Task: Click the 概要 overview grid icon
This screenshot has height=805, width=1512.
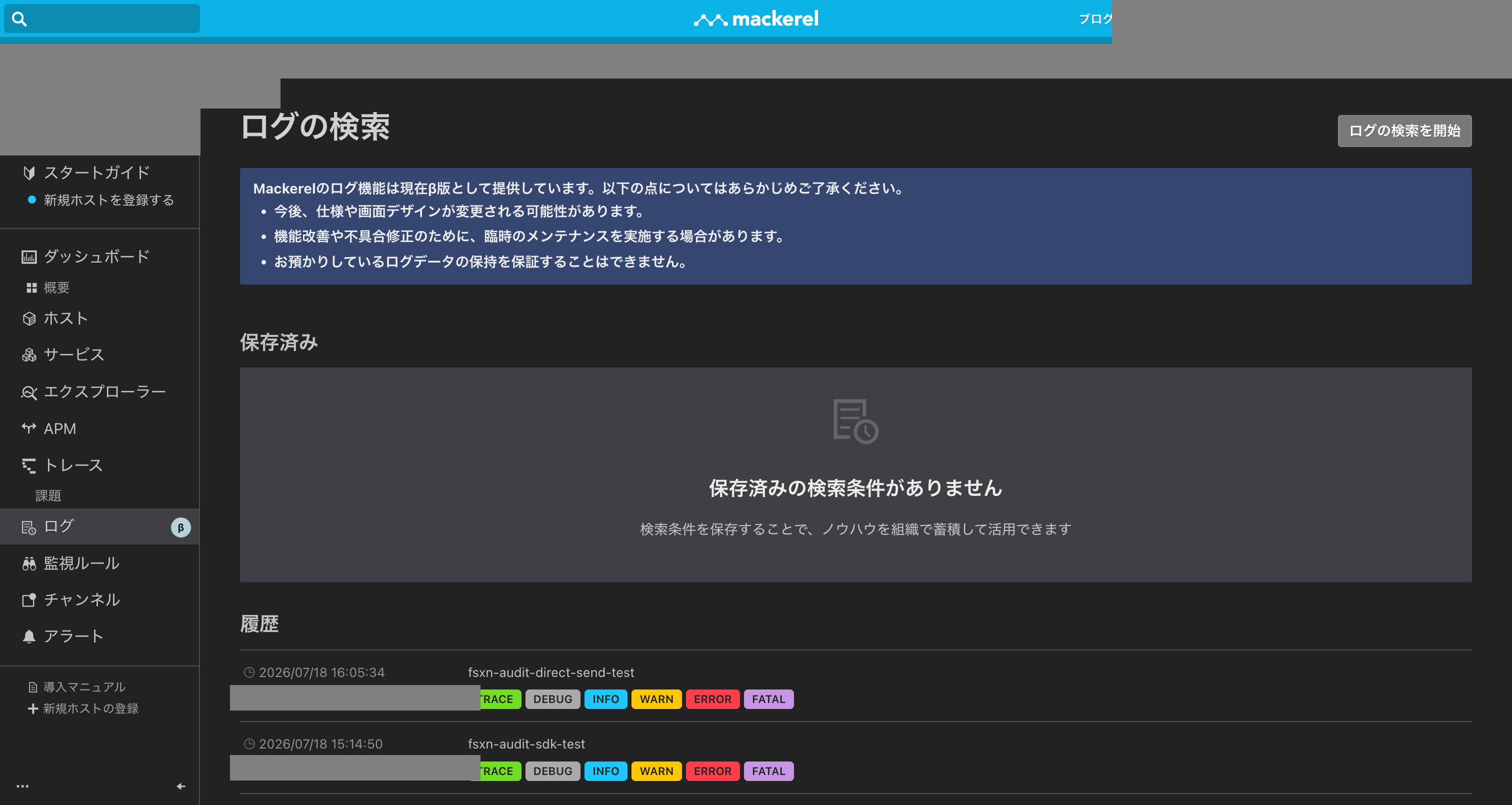Action: coord(31,287)
